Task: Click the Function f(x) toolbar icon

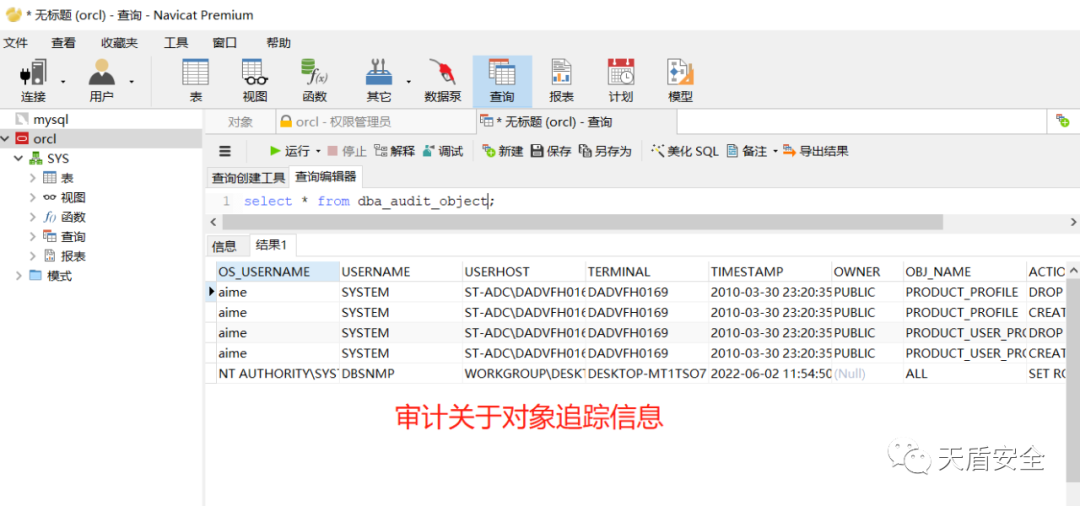Action: [314, 74]
